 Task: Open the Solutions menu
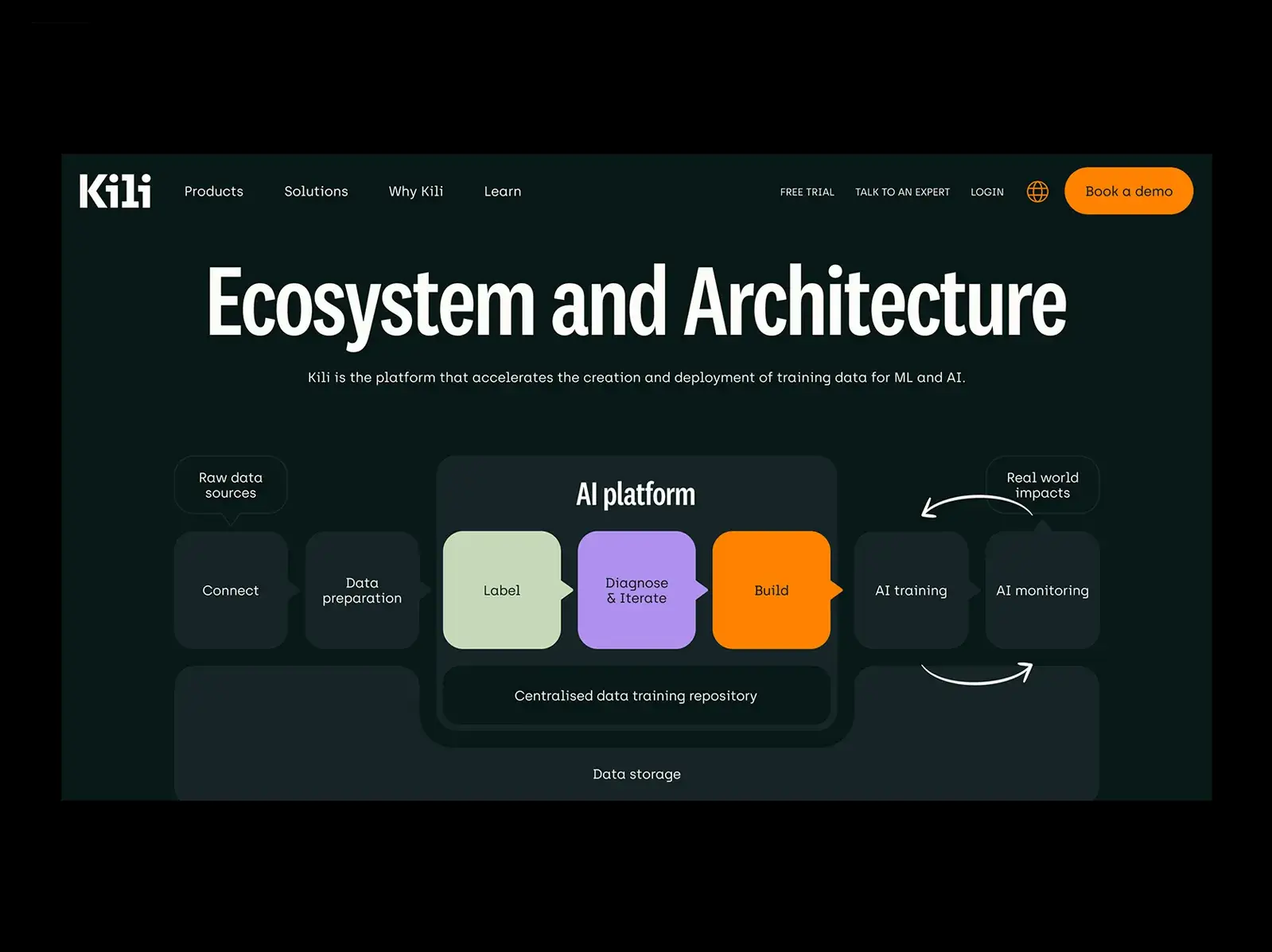coord(316,192)
